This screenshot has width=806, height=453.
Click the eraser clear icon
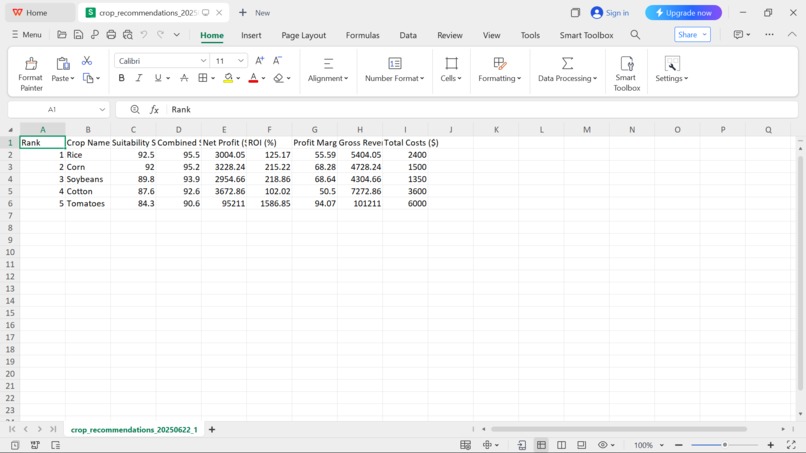coord(279,78)
